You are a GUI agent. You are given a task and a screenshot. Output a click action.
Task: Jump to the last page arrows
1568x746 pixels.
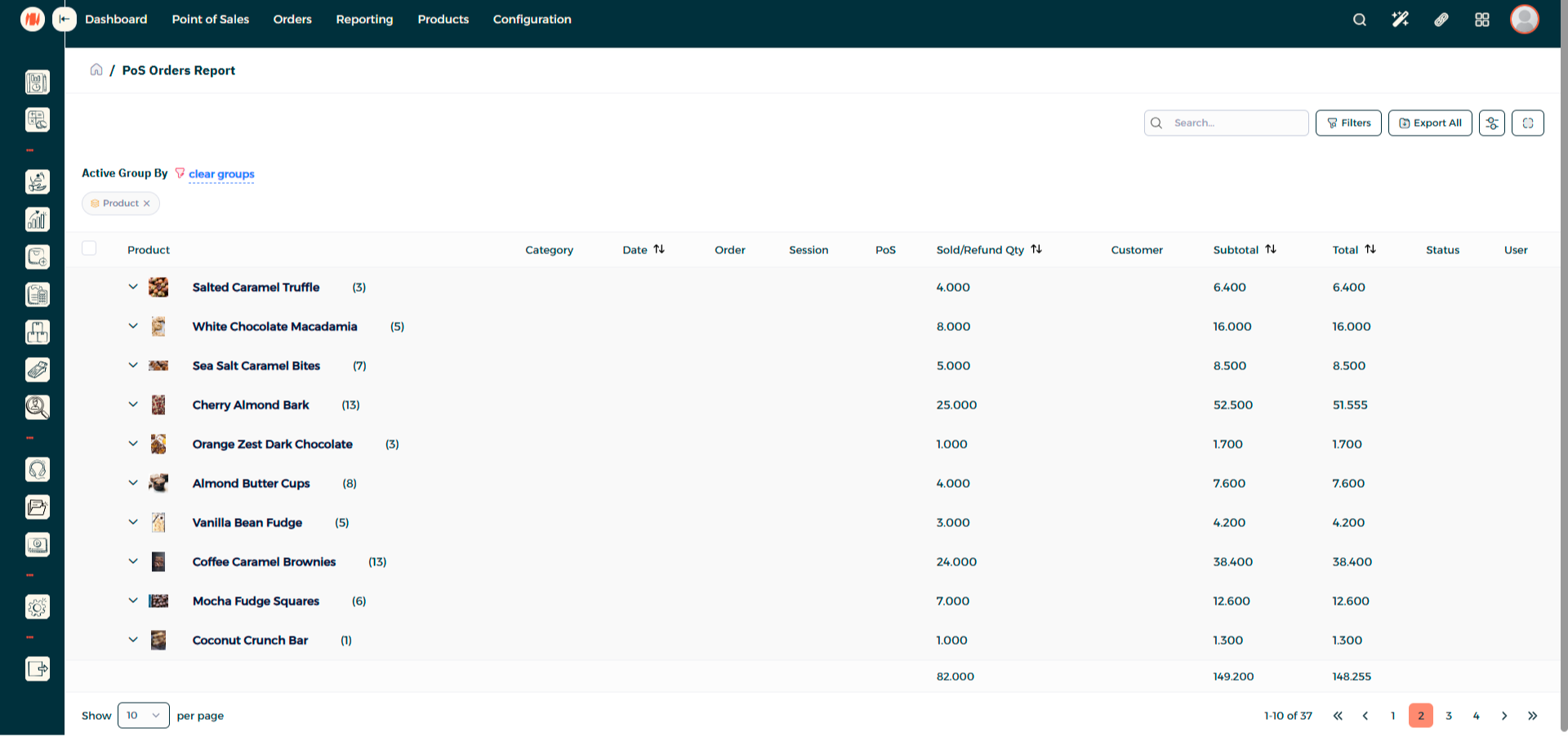(1533, 716)
